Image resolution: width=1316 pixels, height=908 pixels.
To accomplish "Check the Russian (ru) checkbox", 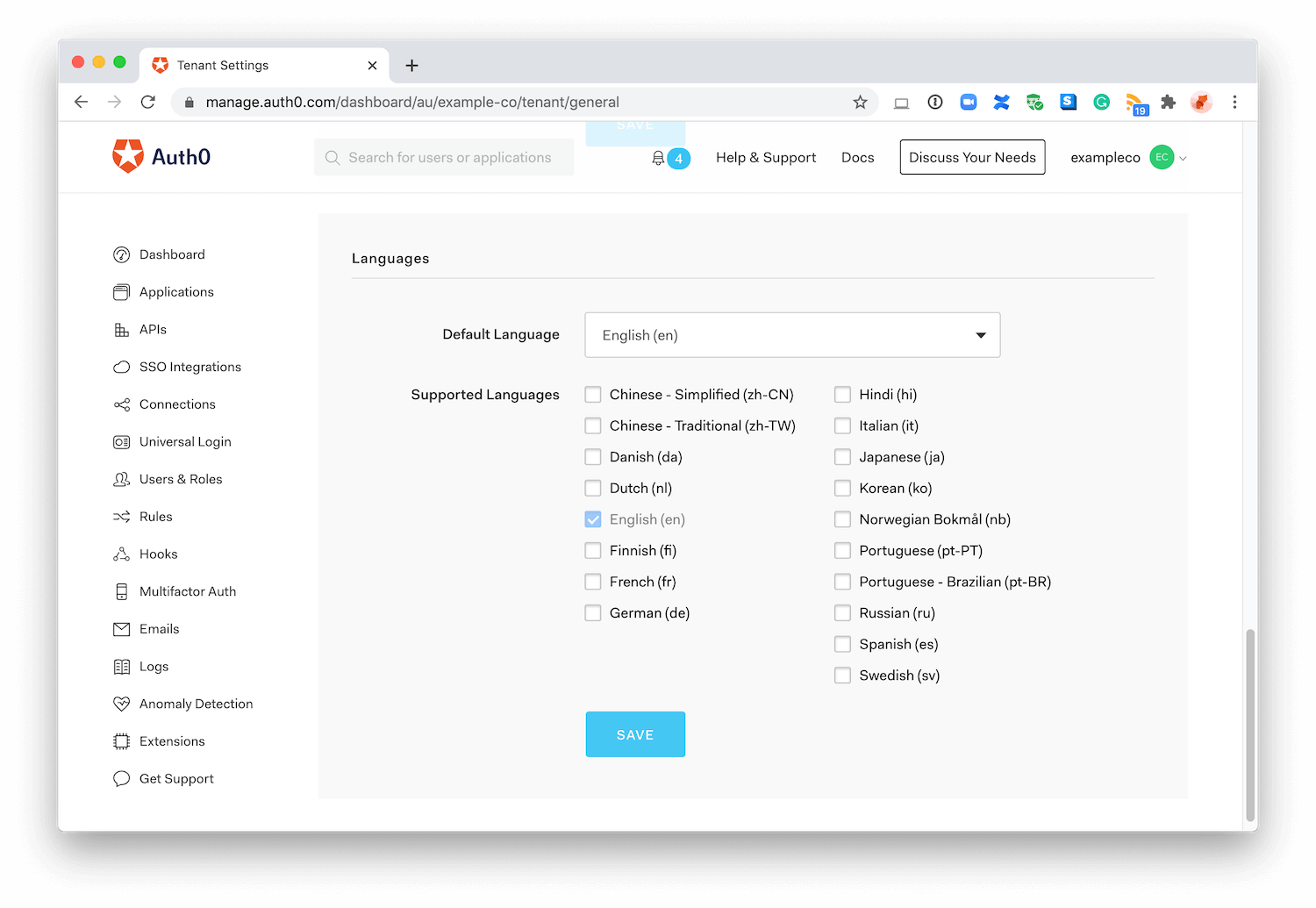I will coord(842,613).
